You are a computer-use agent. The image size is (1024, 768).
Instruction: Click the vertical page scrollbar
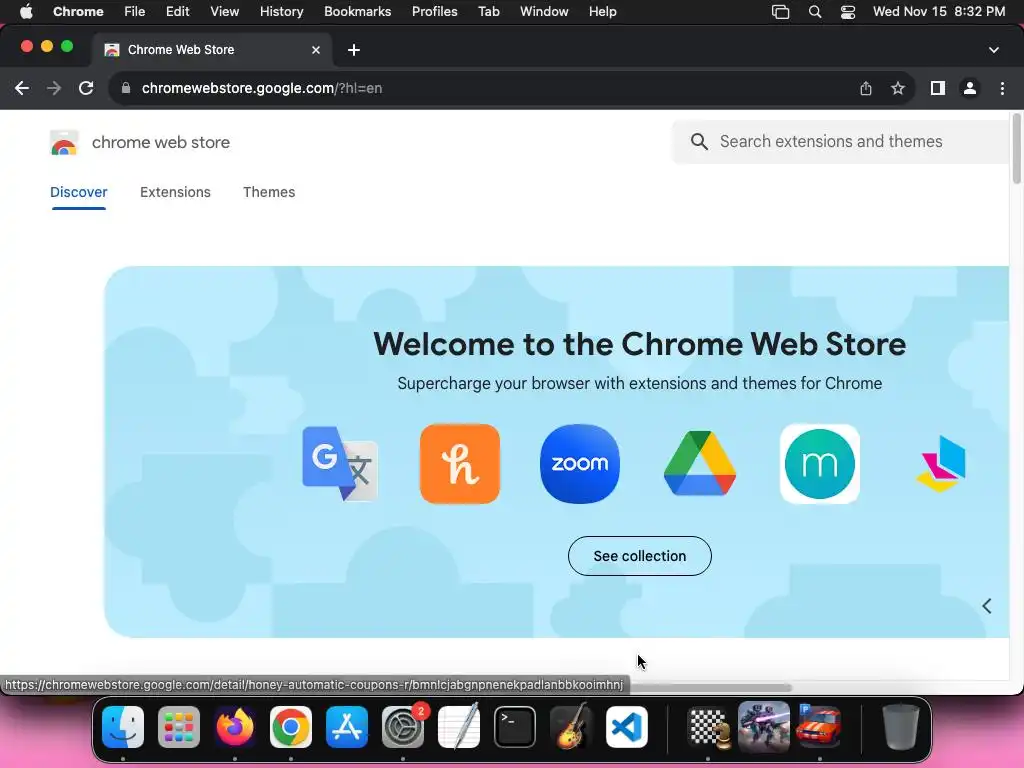(1016, 149)
